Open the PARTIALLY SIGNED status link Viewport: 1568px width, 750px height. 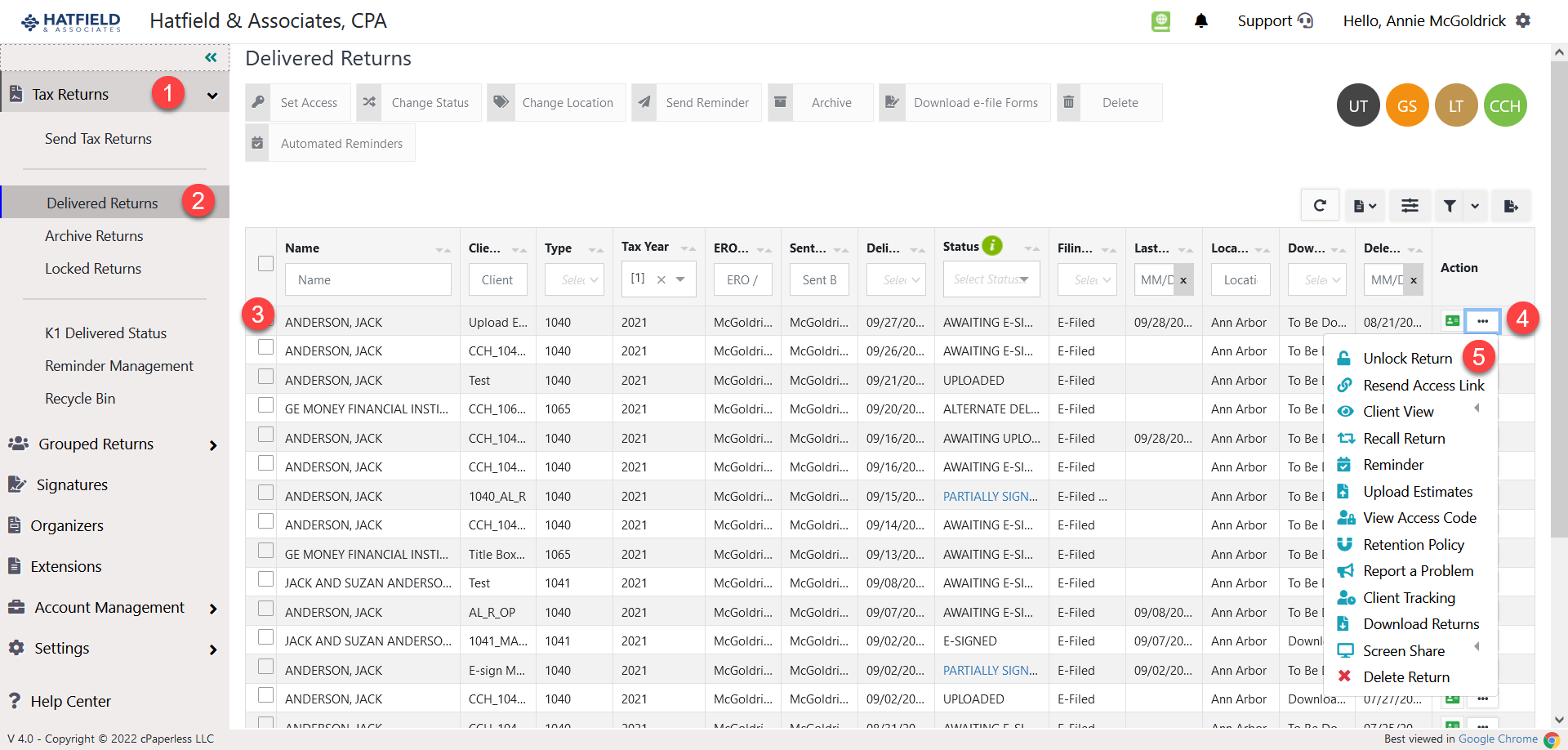point(991,496)
